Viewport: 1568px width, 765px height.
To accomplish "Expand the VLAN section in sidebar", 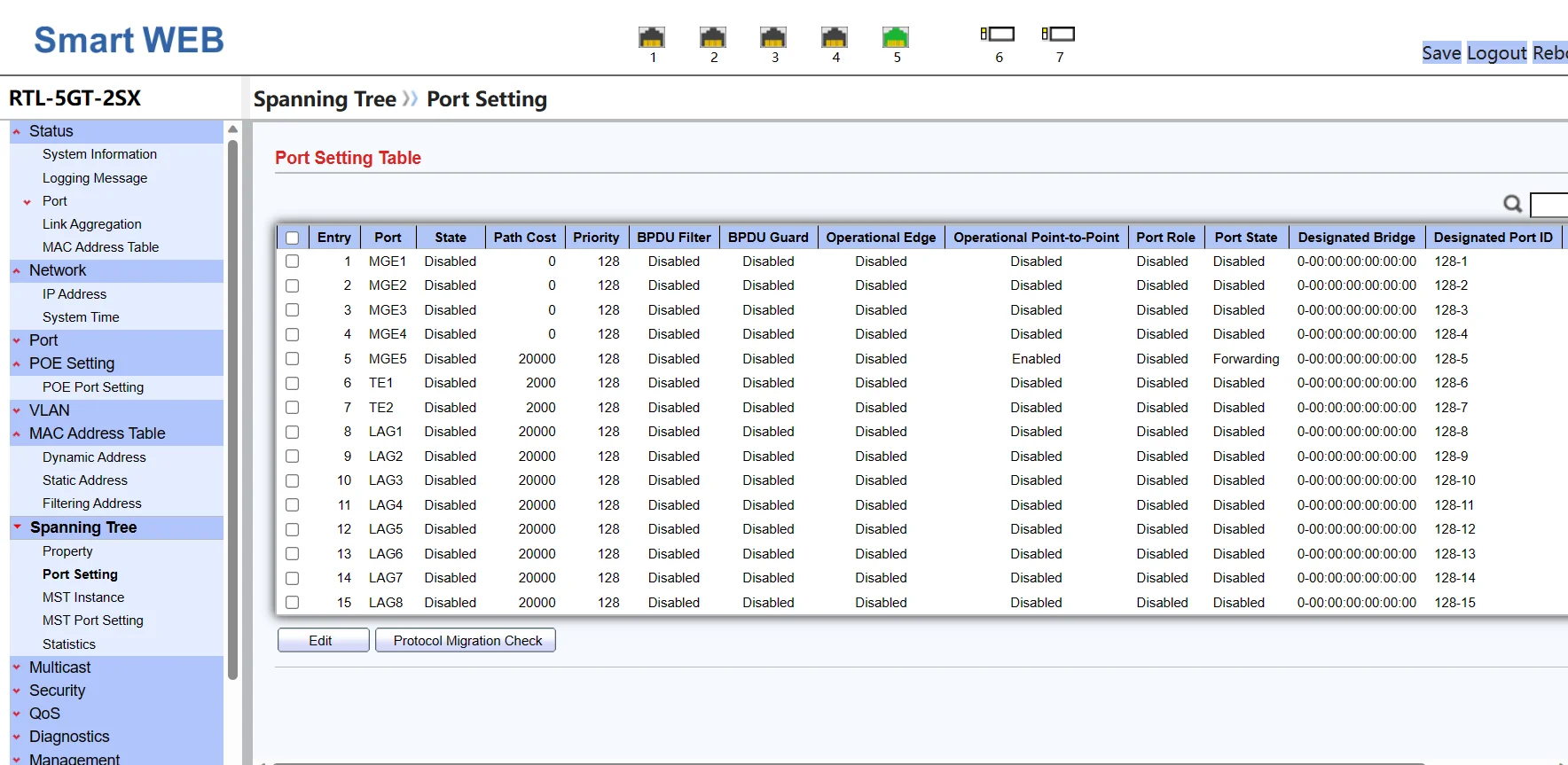I will click(49, 410).
